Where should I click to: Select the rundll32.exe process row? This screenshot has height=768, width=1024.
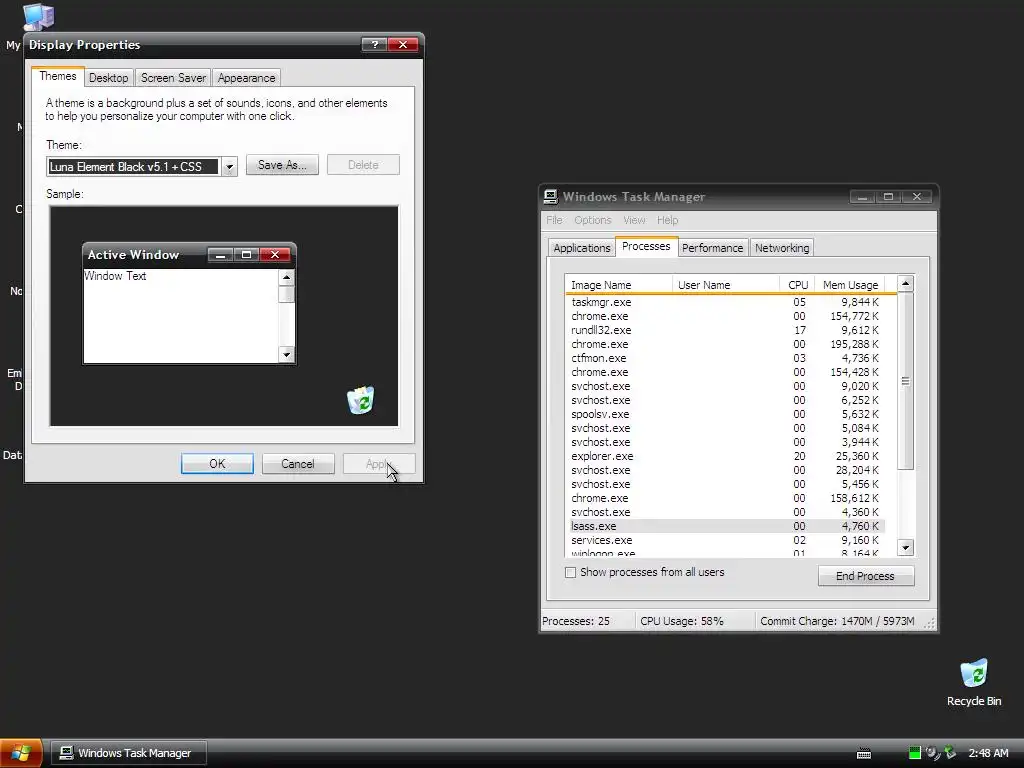point(725,330)
